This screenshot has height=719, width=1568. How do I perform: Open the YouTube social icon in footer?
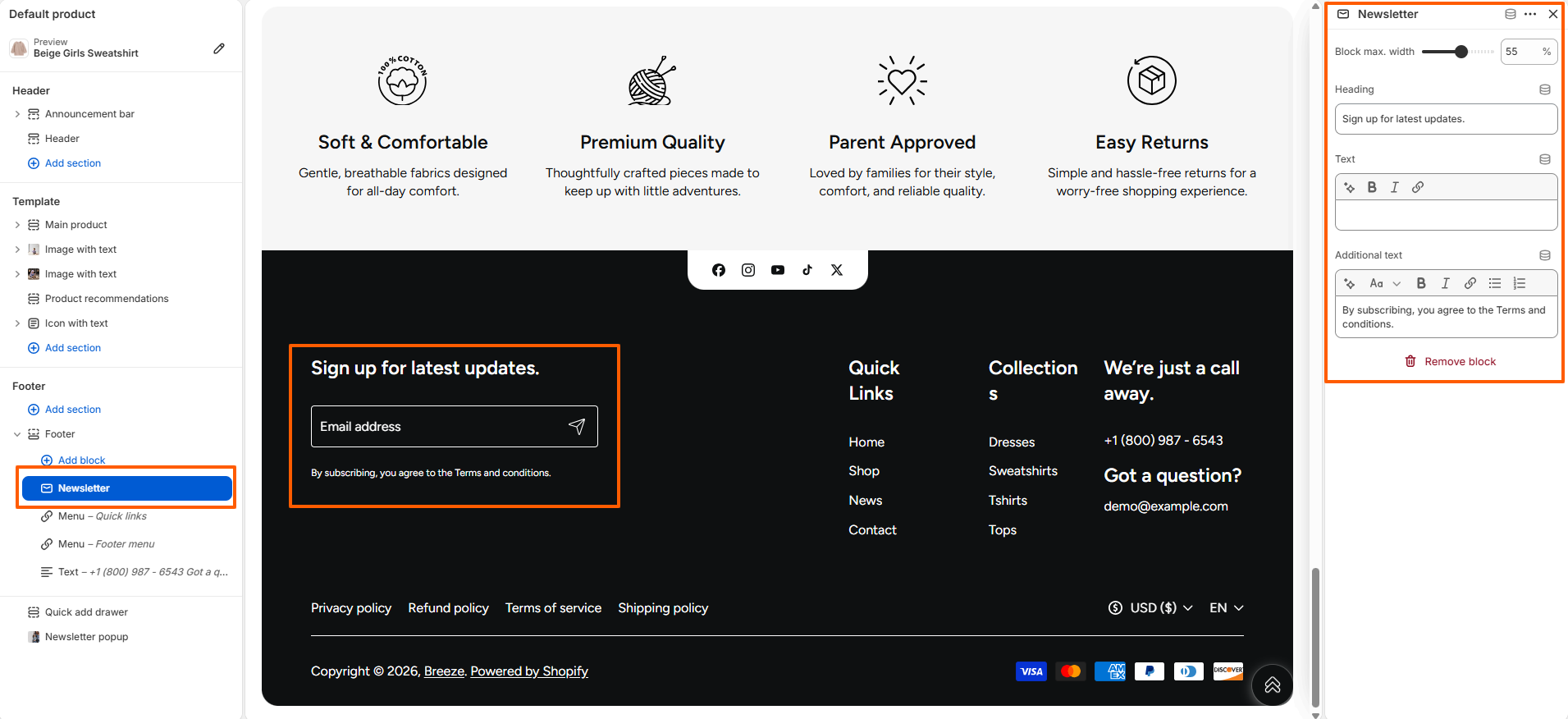(x=778, y=270)
